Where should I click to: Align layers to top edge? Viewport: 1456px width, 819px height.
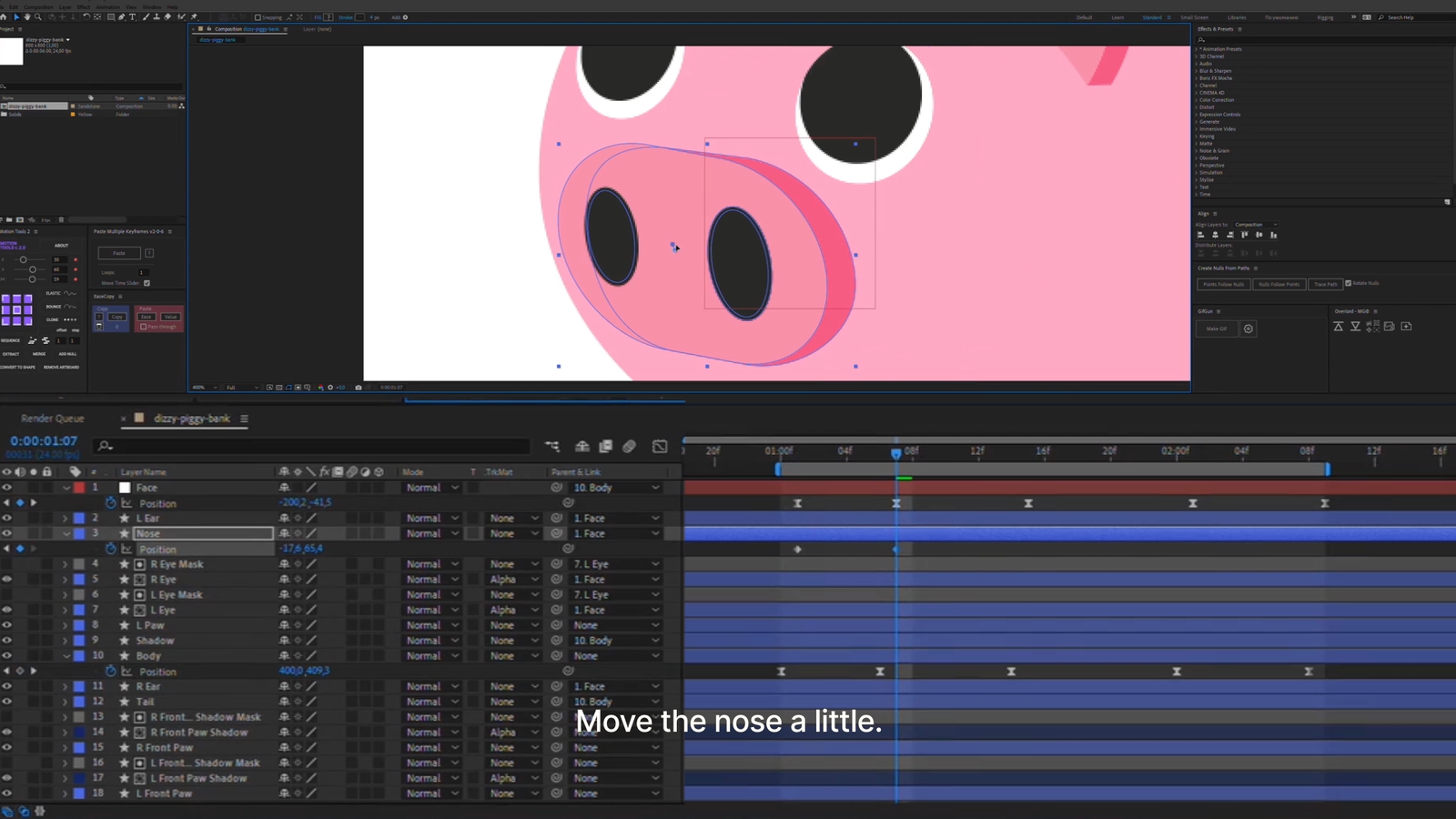tap(1244, 235)
